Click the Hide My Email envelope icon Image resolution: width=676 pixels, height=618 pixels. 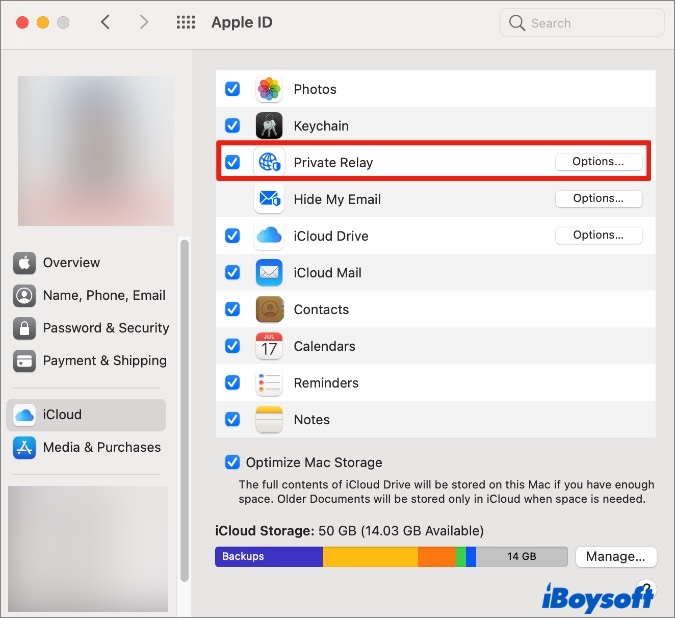[x=269, y=199]
